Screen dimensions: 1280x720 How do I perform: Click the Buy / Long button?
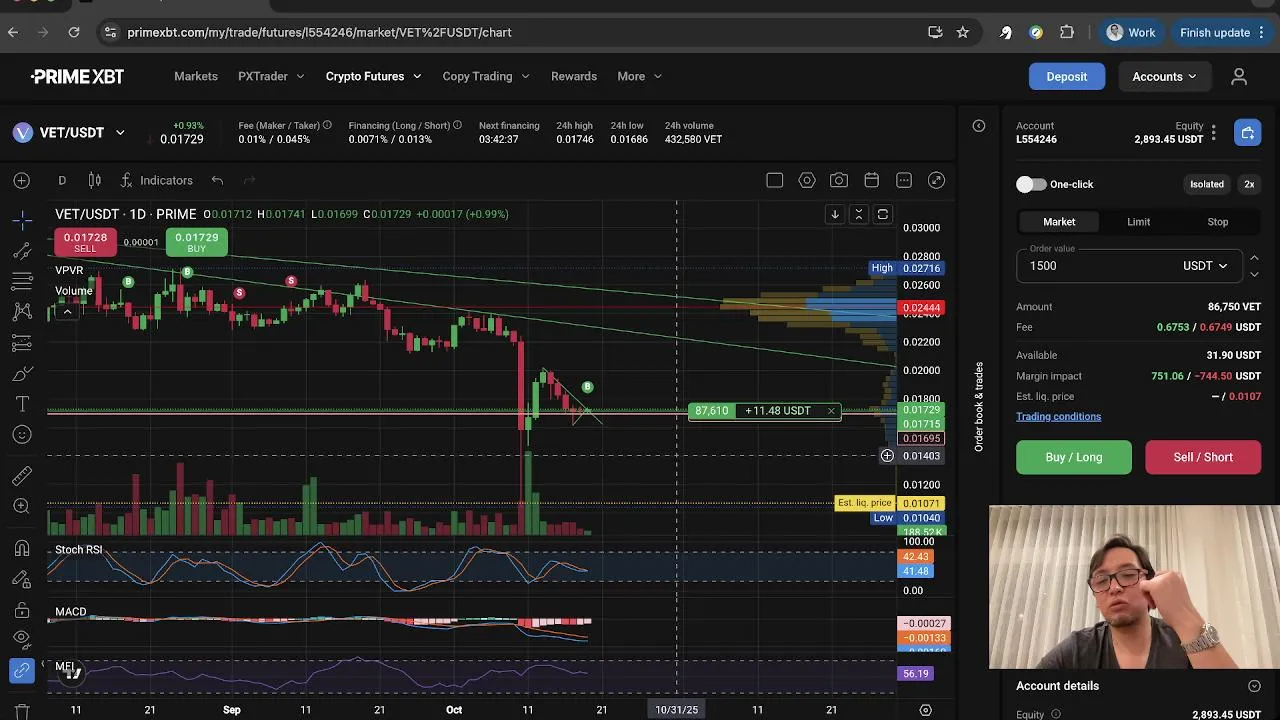coord(1074,457)
